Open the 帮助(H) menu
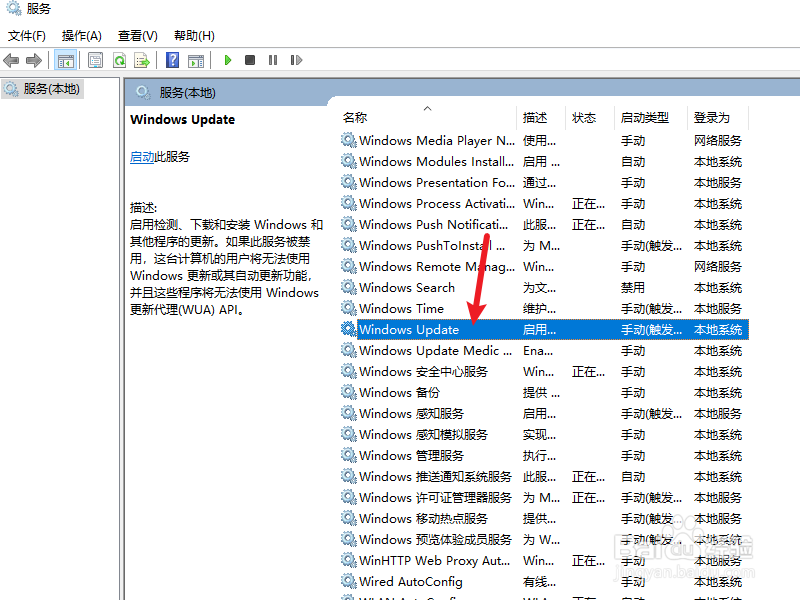The height and width of the screenshot is (600, 800). (x=193, y=35)
